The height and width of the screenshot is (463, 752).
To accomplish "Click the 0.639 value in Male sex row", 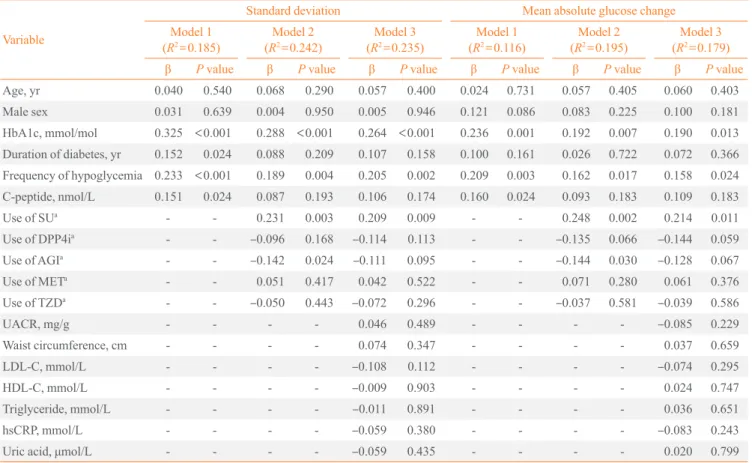I will (217, 112).
